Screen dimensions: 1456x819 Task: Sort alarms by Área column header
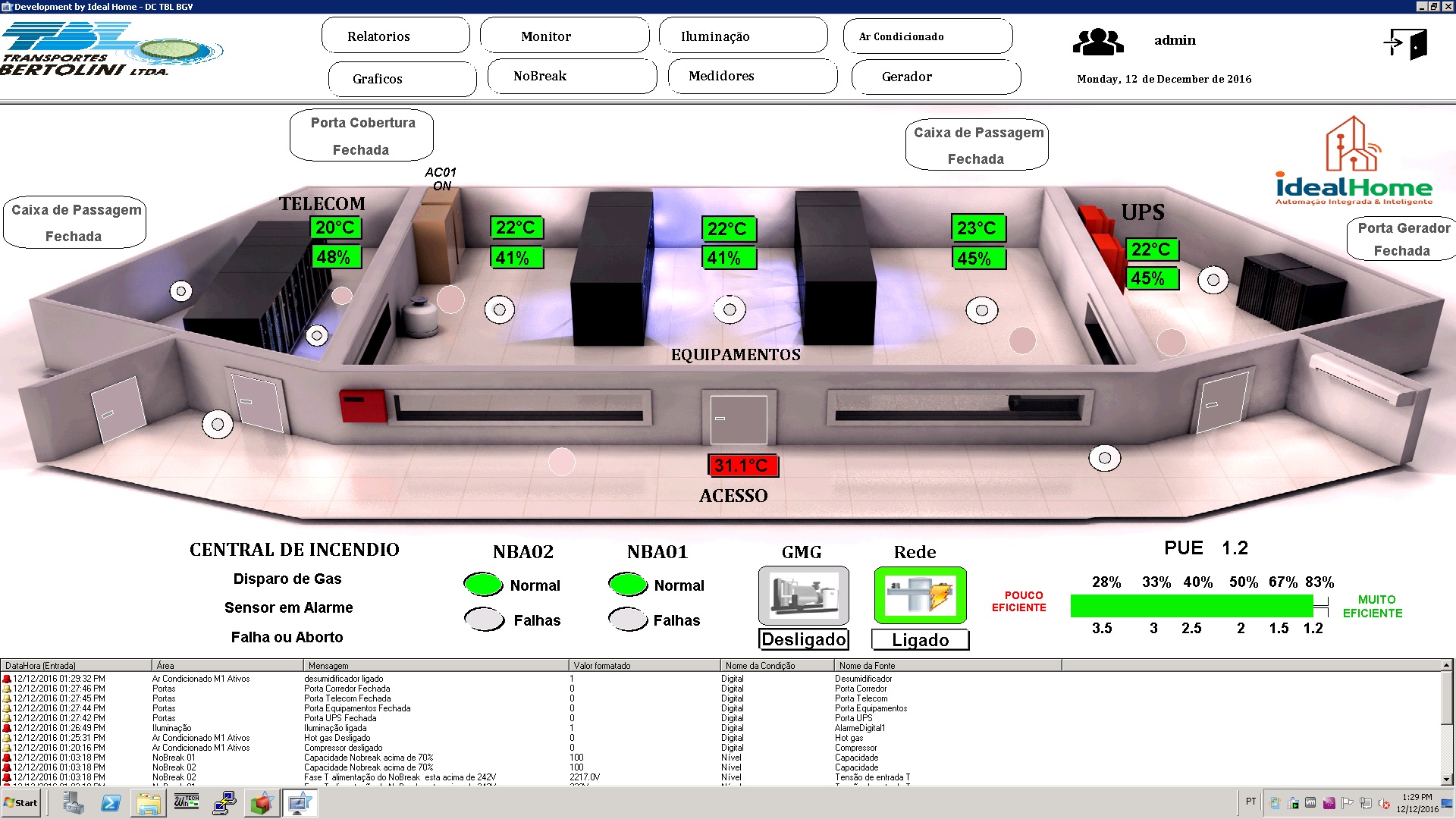pos(227,665)
